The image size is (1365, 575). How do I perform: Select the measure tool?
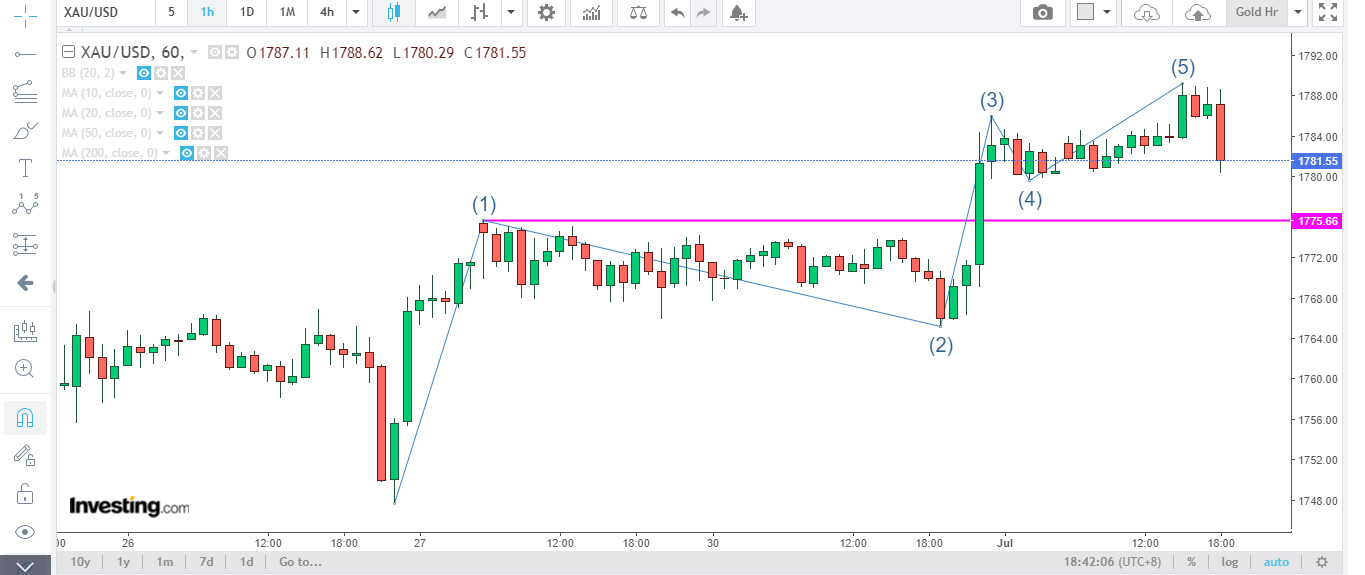25,331
